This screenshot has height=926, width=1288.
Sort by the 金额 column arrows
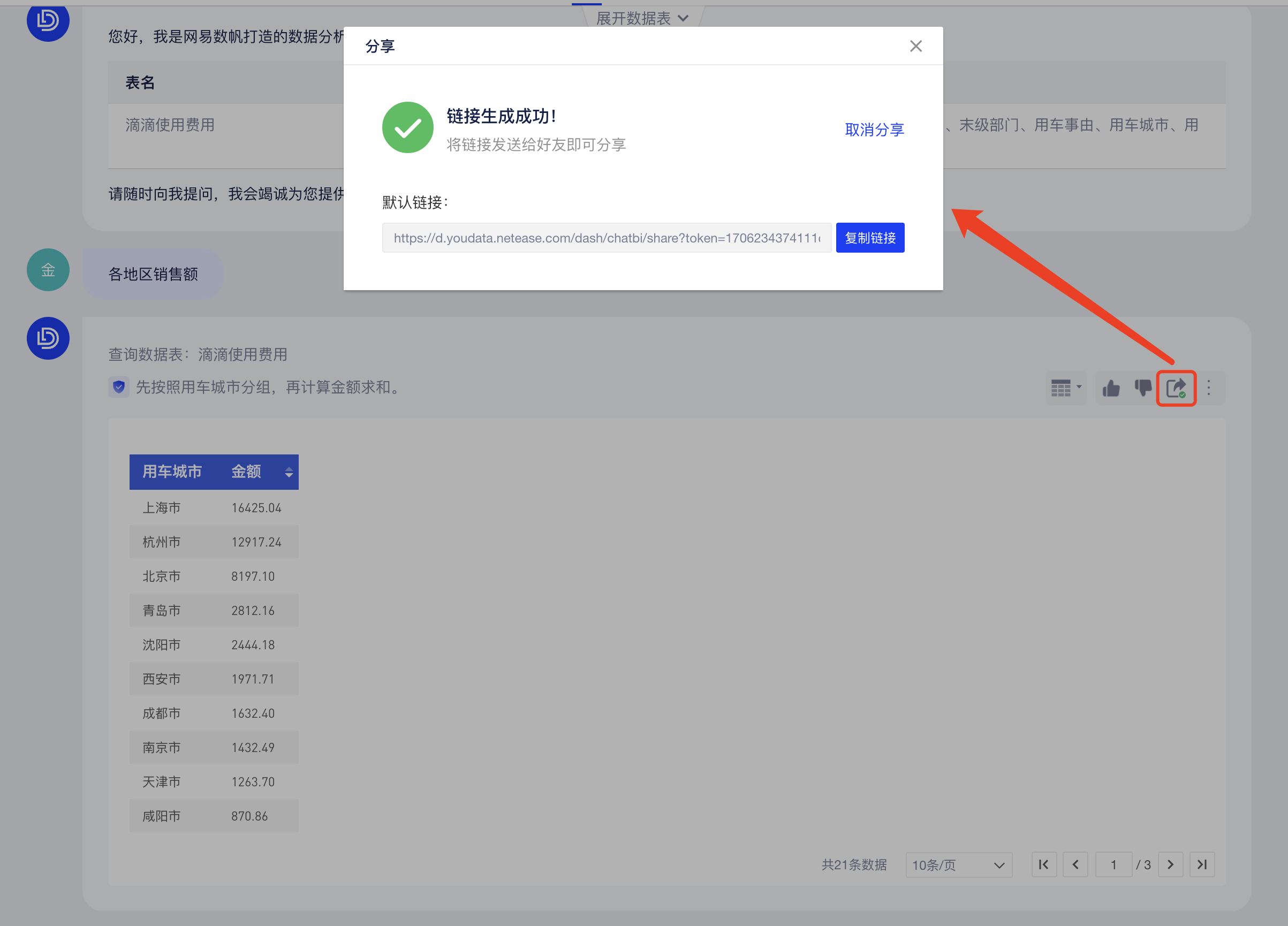(x=289, y=472)
